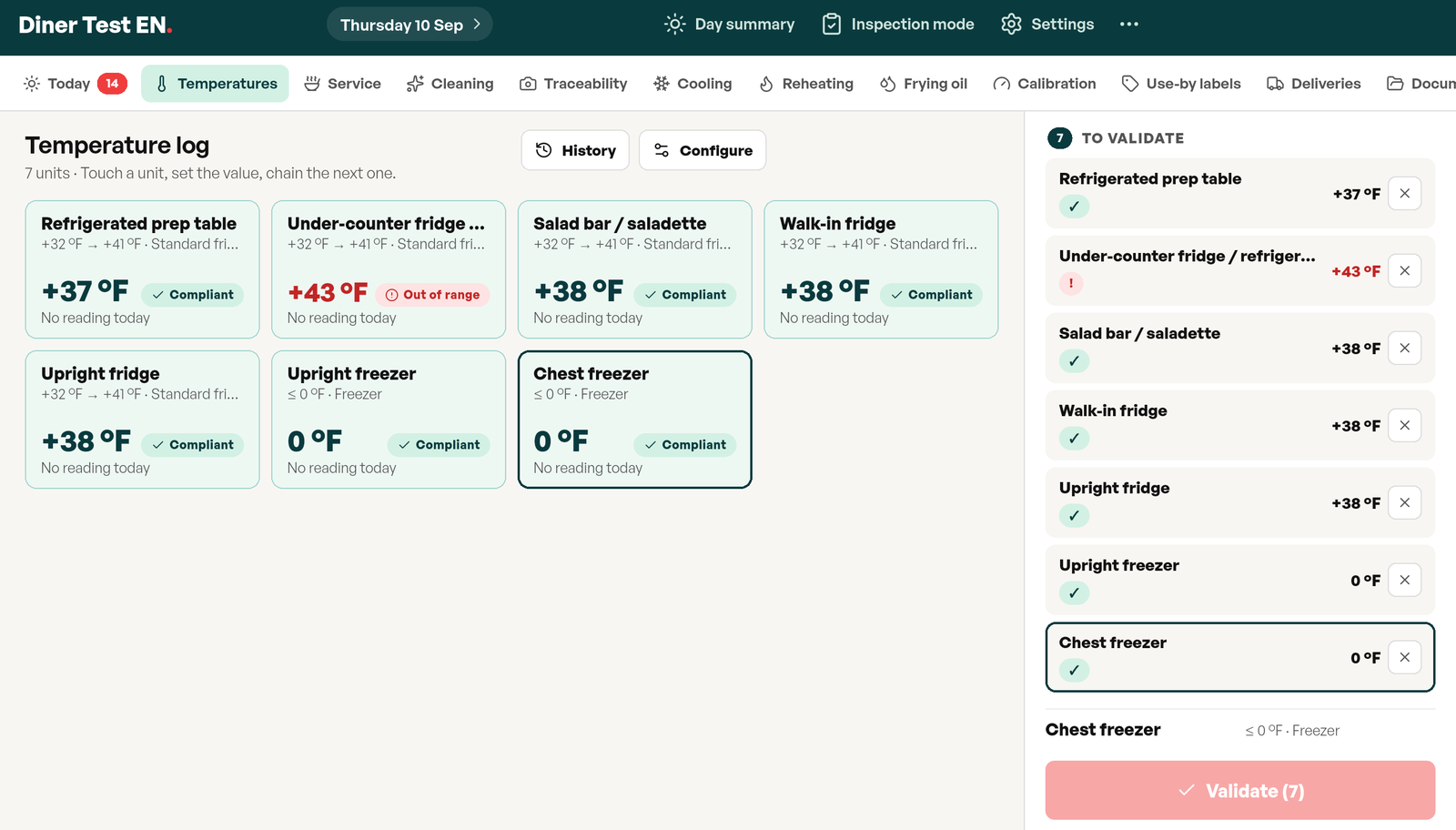Remove Walk-in fridge from validation list
This screenshot has height=830, width=1456.
tap(1405, 425)
